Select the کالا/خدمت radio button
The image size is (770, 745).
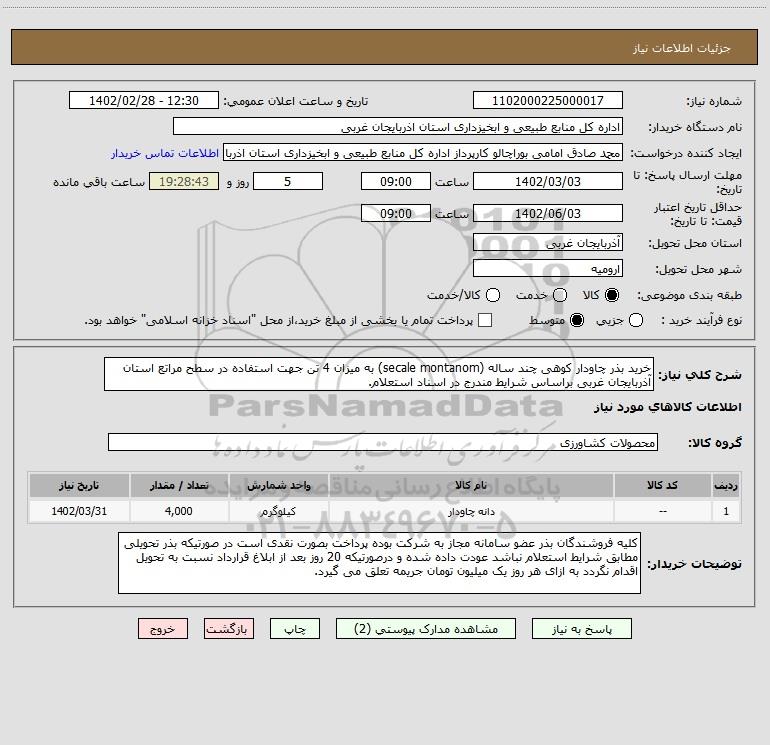coord(493,295)
